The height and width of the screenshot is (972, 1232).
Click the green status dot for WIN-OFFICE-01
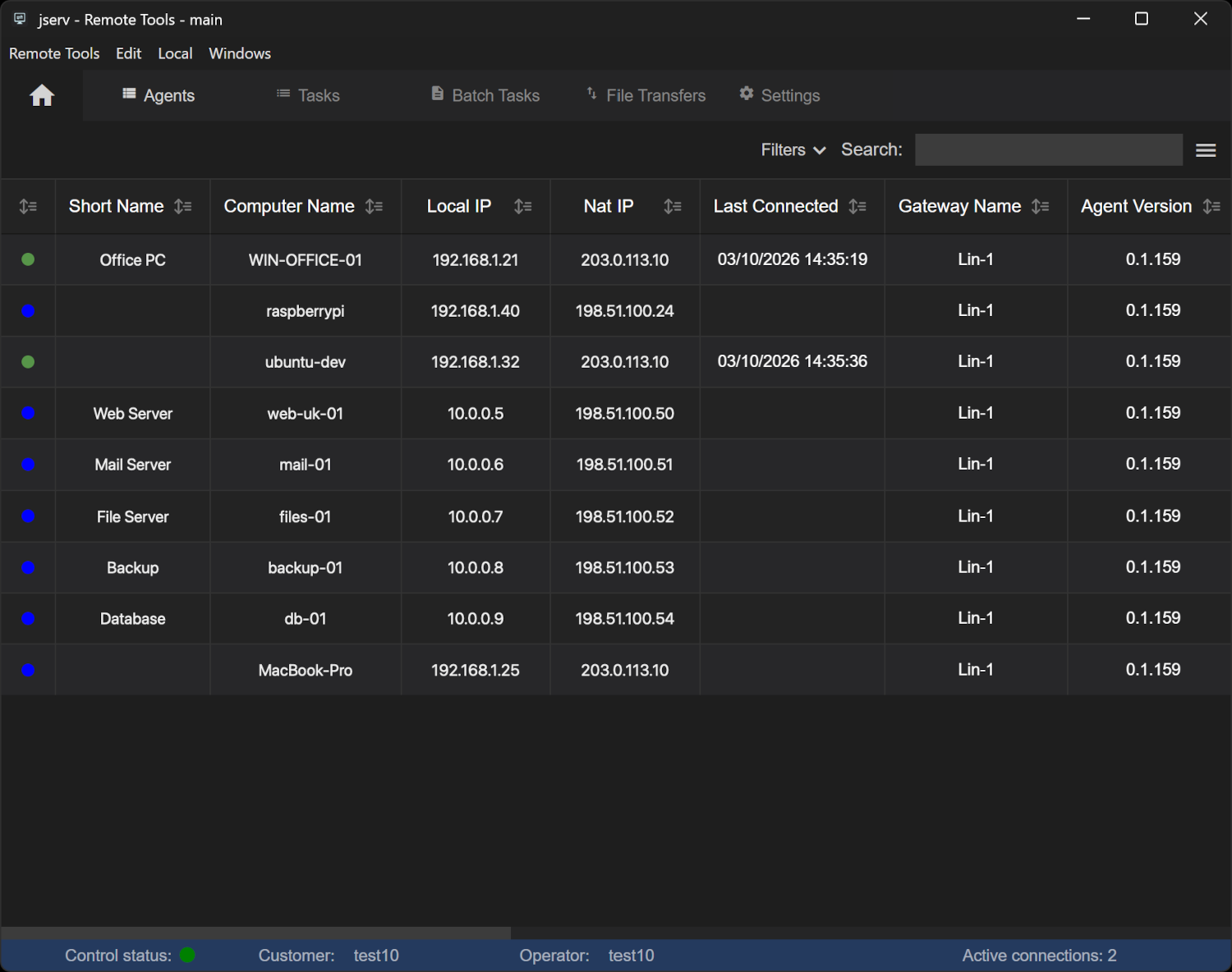[28, 259]
